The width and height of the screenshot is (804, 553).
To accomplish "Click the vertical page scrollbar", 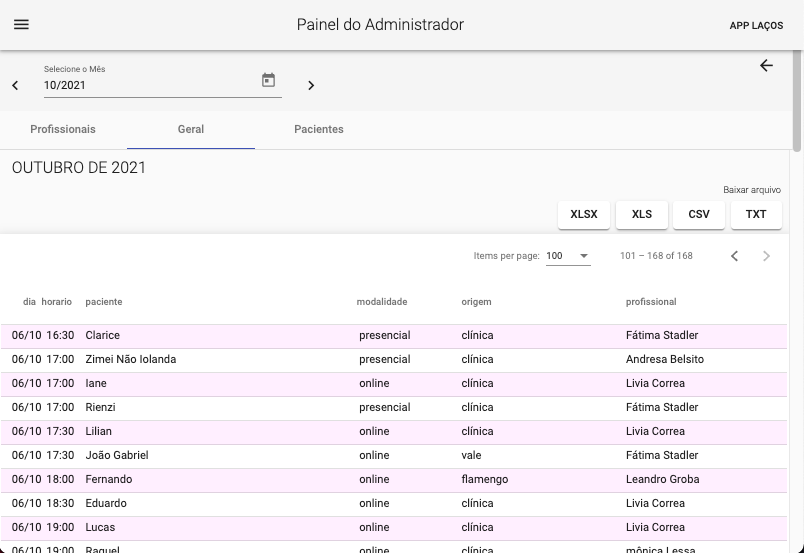I will [796, 101].
